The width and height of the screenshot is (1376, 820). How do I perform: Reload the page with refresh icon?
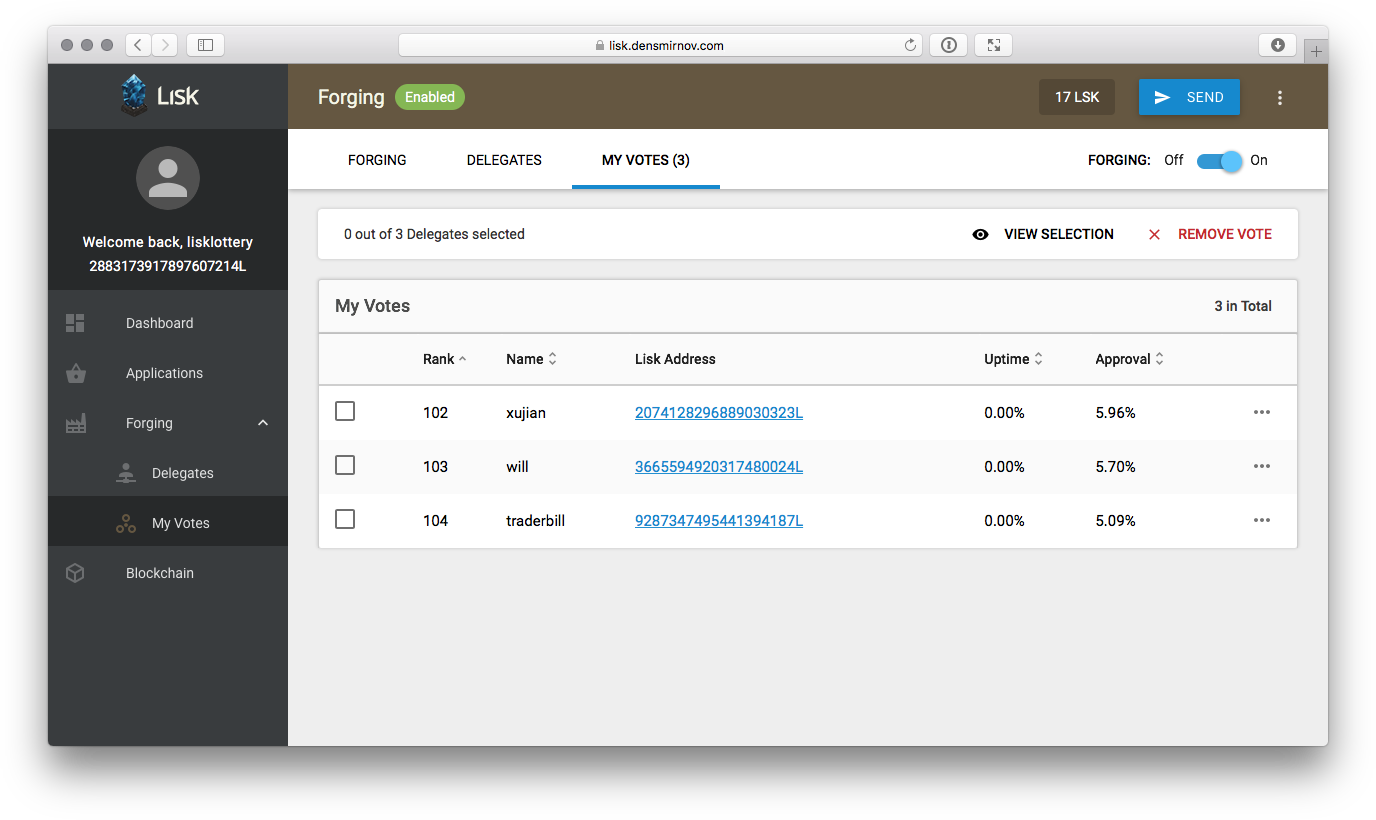[x=910, y=45]
